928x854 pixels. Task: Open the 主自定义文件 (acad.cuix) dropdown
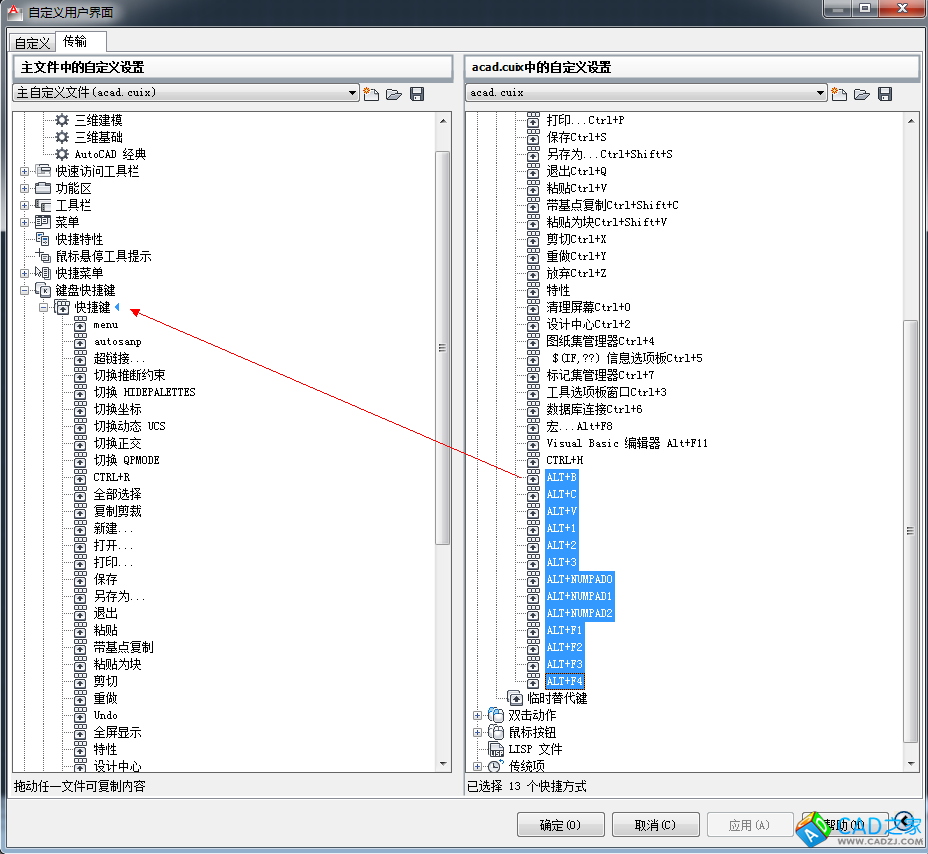(x=352, y=93)
